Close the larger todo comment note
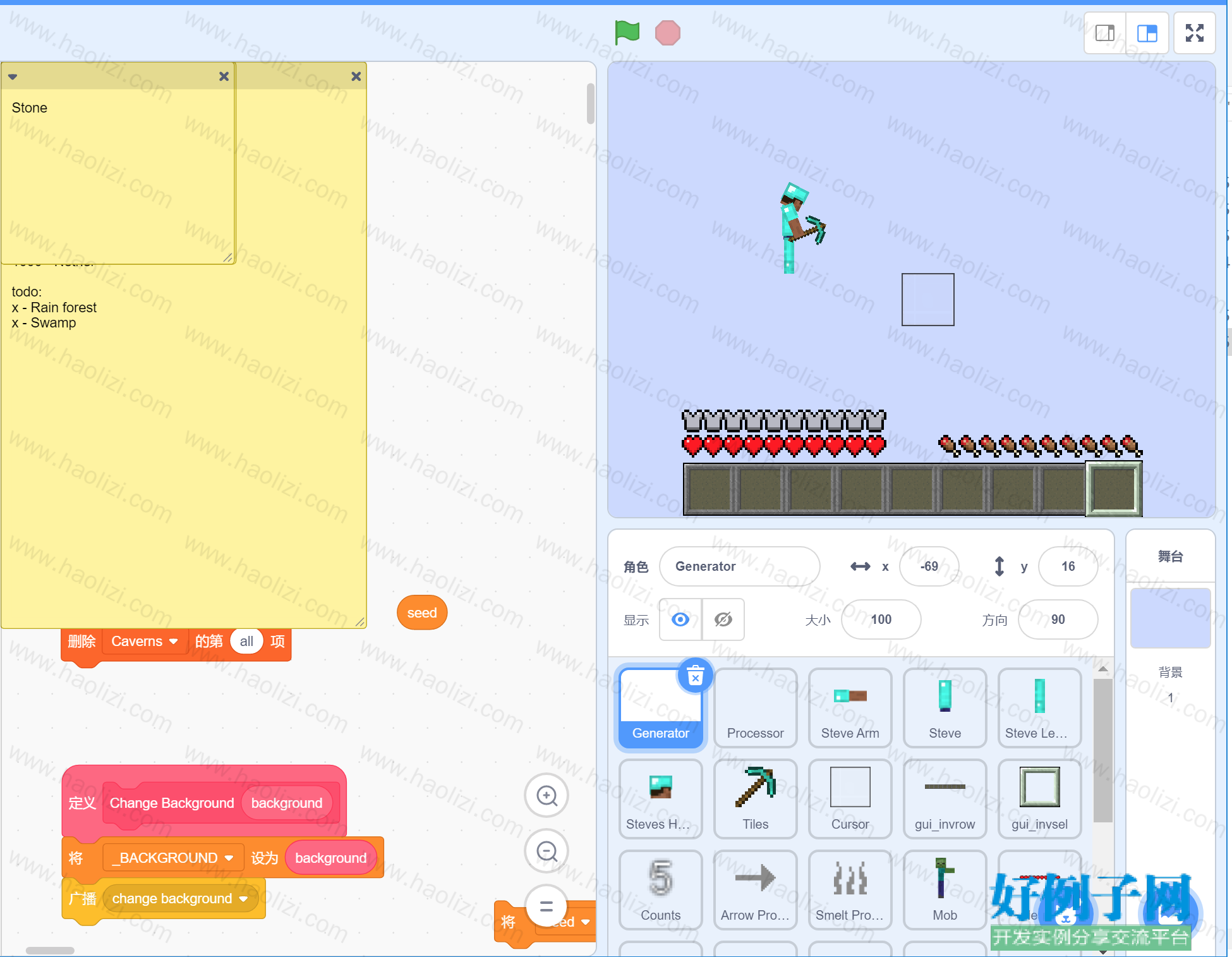The width and height of the screenshot is (1232, 957). [356, 76]
